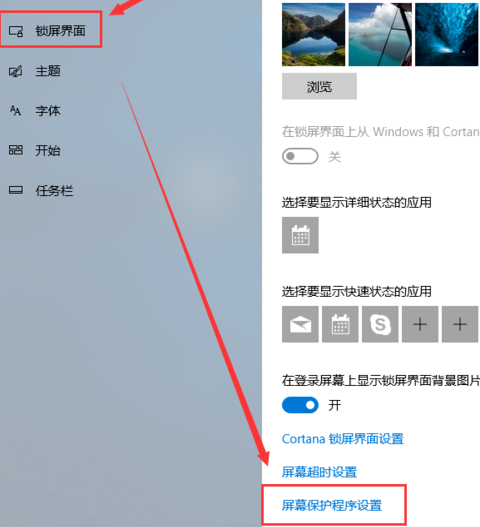This screenshot has height=527, width=480.
Task: Open the 任务栏 settings page
Action: pyautogui.click(x=54, y=191)
